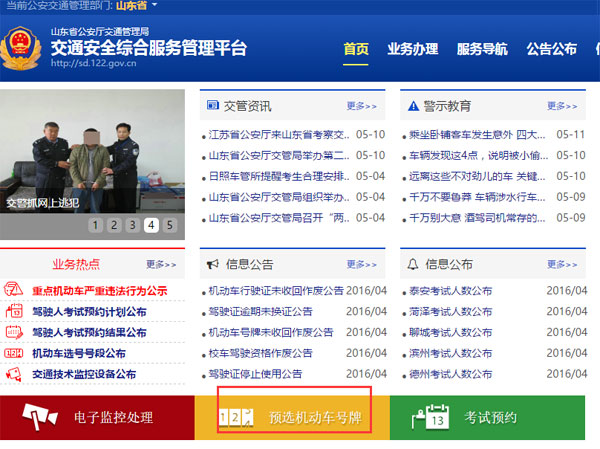Switch carousel to slide 2
Viewport: 600px width, 449px height.
[x=114, y=225]
